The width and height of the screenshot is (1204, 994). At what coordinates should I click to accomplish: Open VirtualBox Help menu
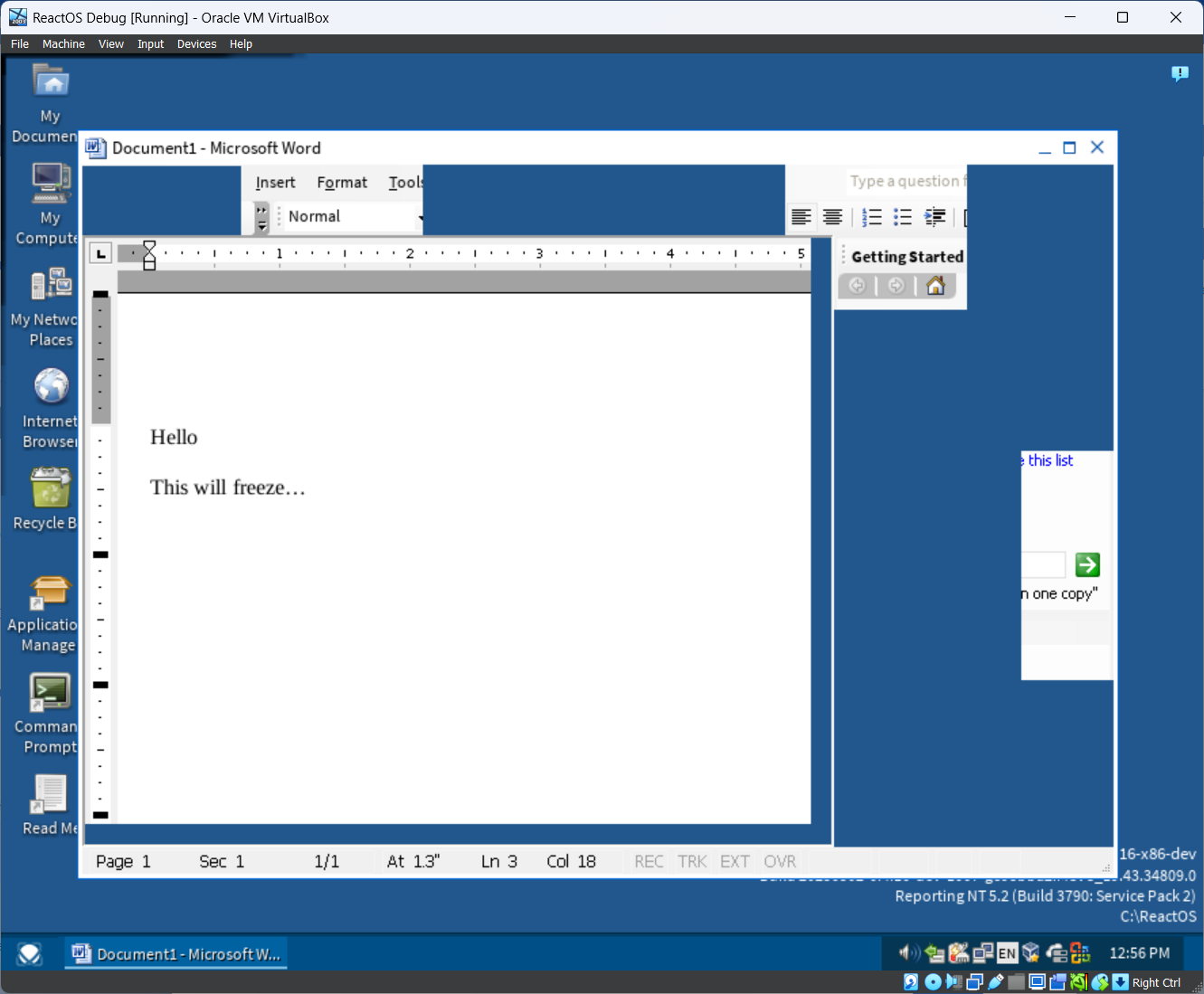coord(241,43)
